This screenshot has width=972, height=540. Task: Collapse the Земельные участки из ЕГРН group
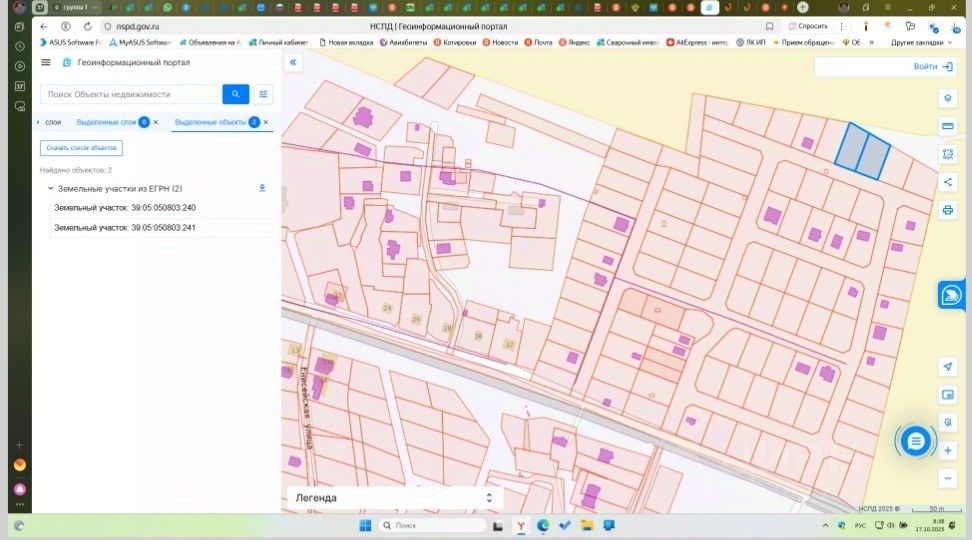[x=50, y=188]
